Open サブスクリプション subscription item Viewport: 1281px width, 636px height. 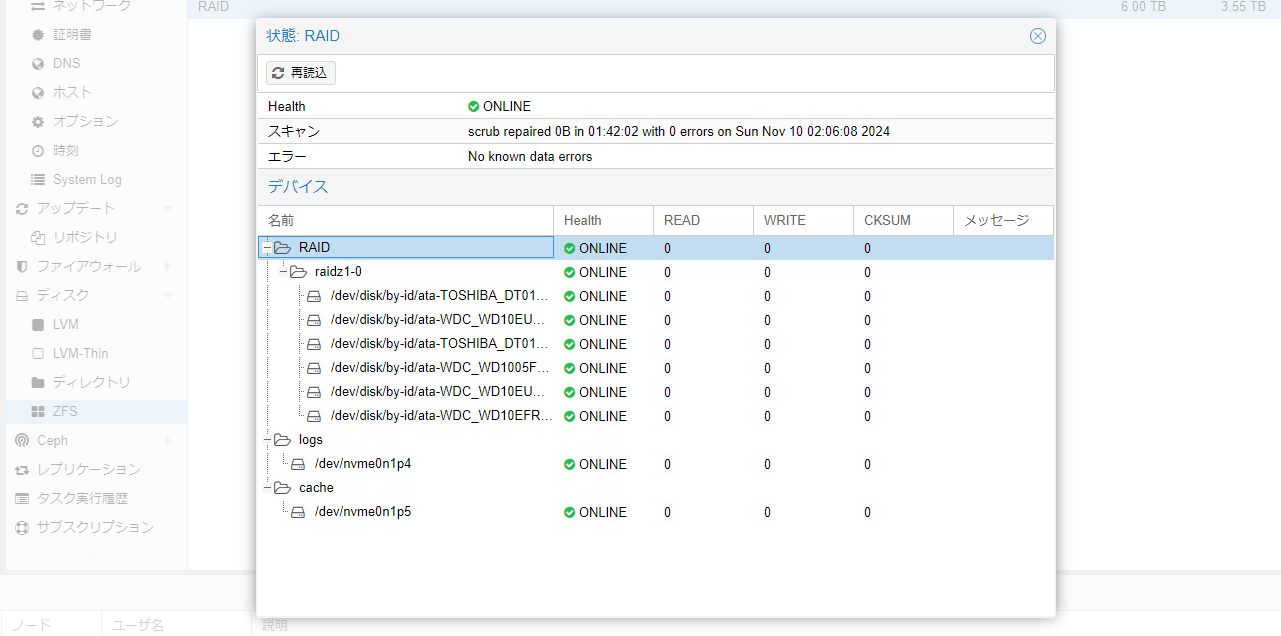[95, 528]
